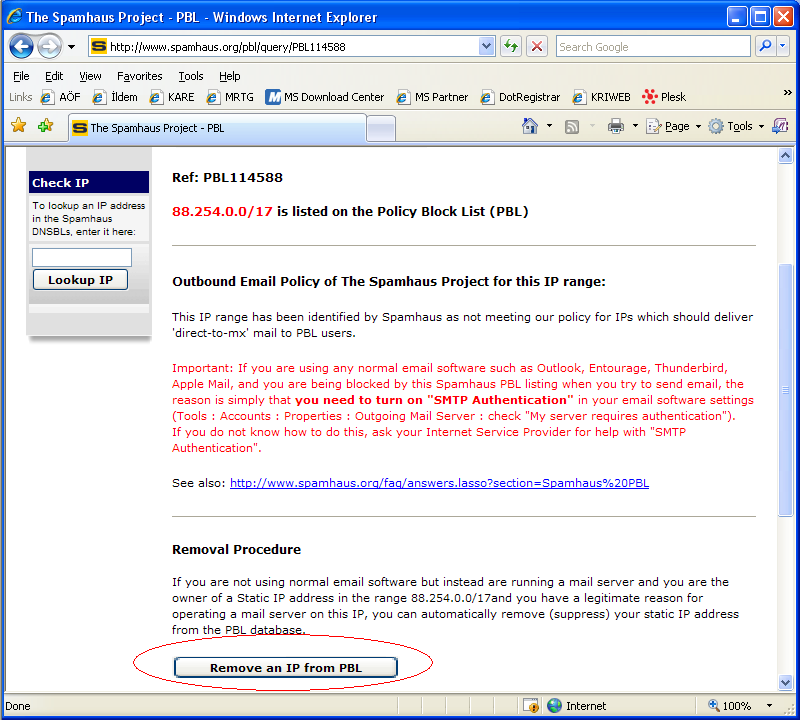
Task: Click the page scrollbar up arrow
Action: [x=785, y=156]
